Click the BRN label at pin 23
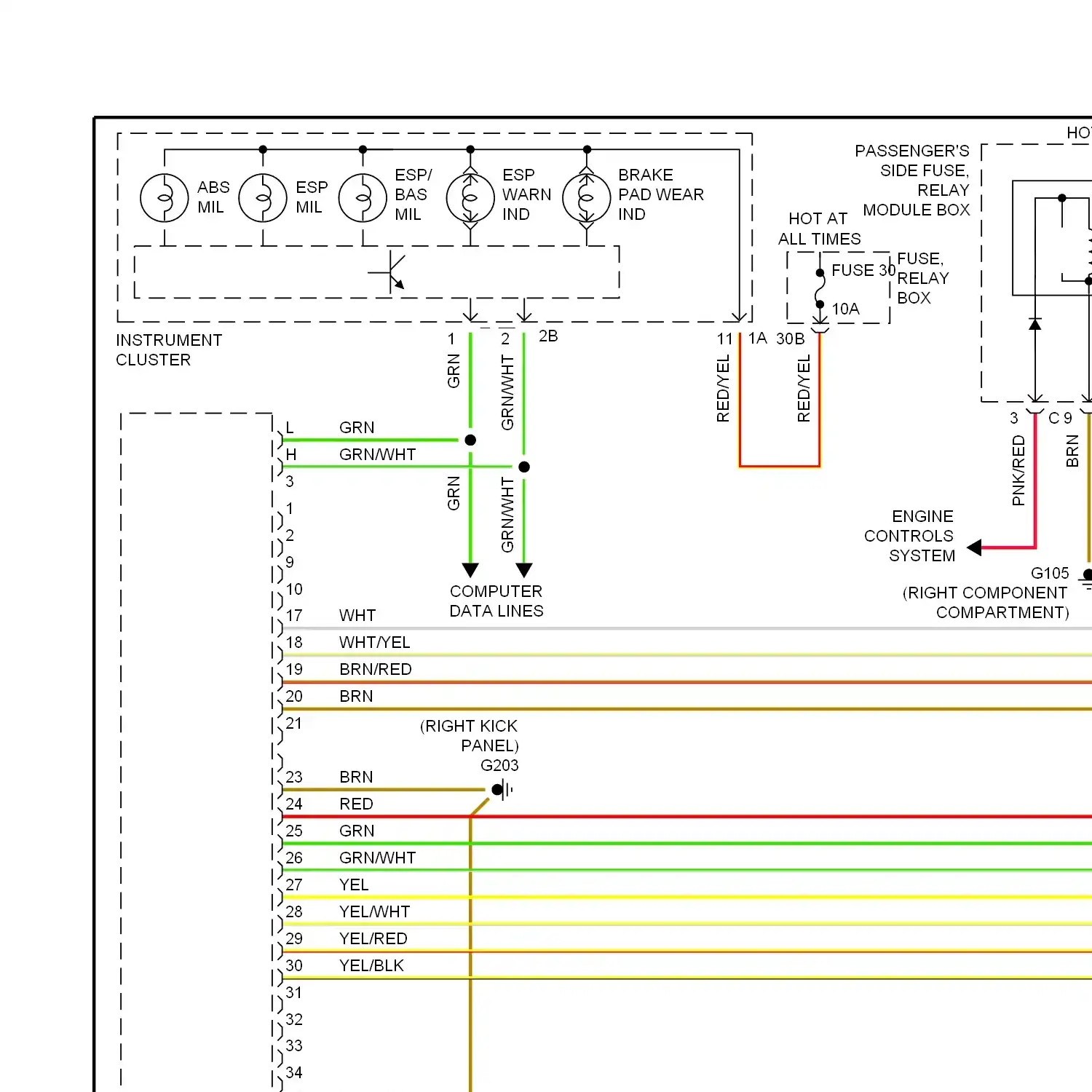Viewport: 1092px width, 1092px height. click(x=356, y=778)
